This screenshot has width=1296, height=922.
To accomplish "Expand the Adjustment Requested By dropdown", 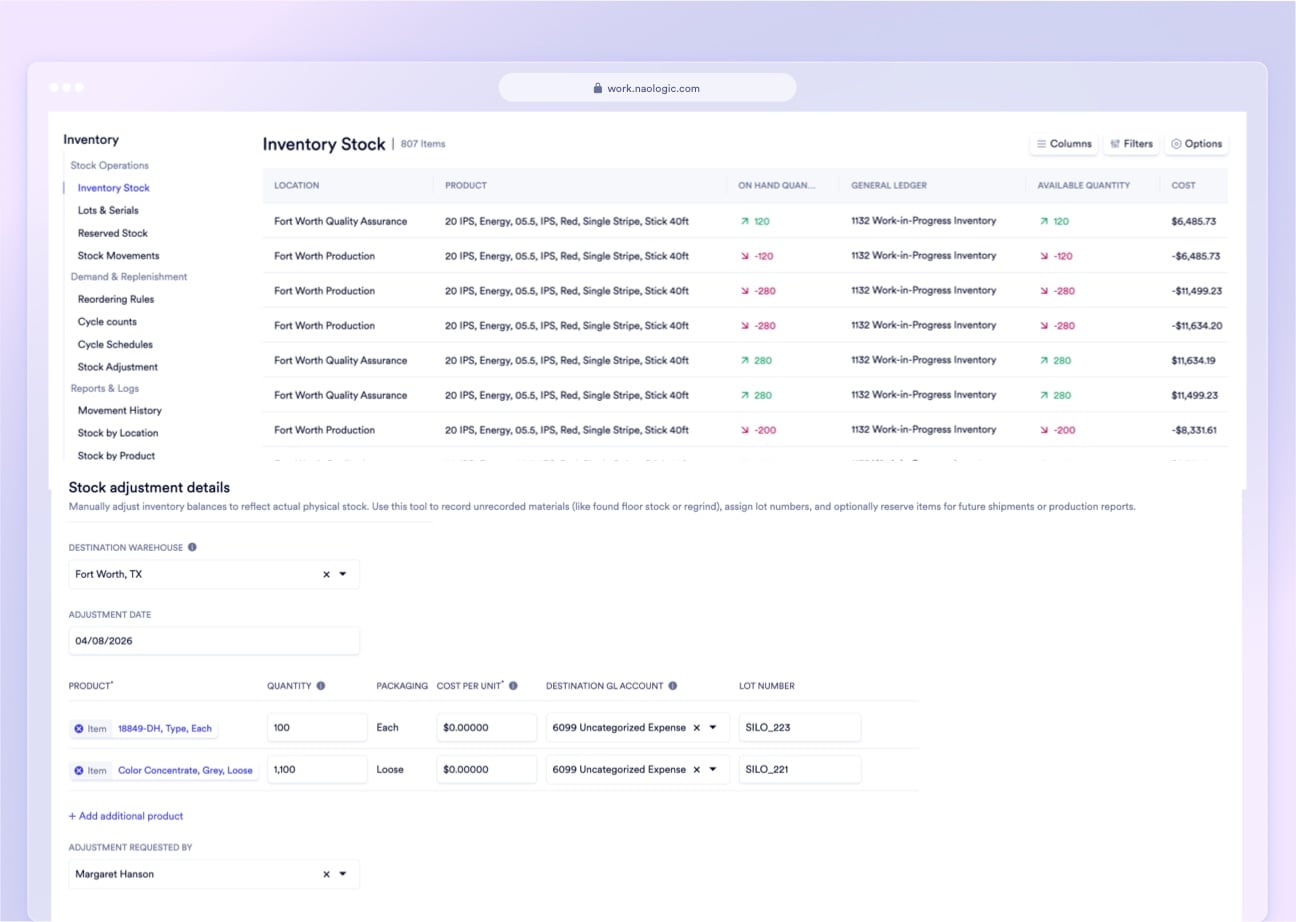I will [343, 874].
